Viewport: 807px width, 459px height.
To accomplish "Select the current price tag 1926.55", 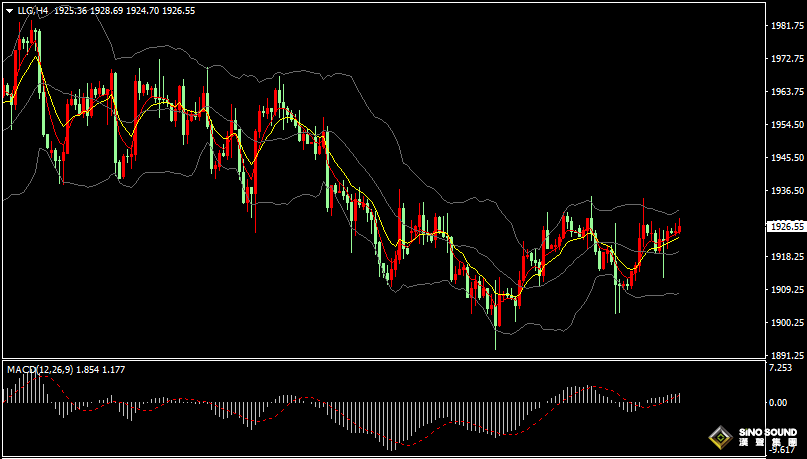I will 786,226.
